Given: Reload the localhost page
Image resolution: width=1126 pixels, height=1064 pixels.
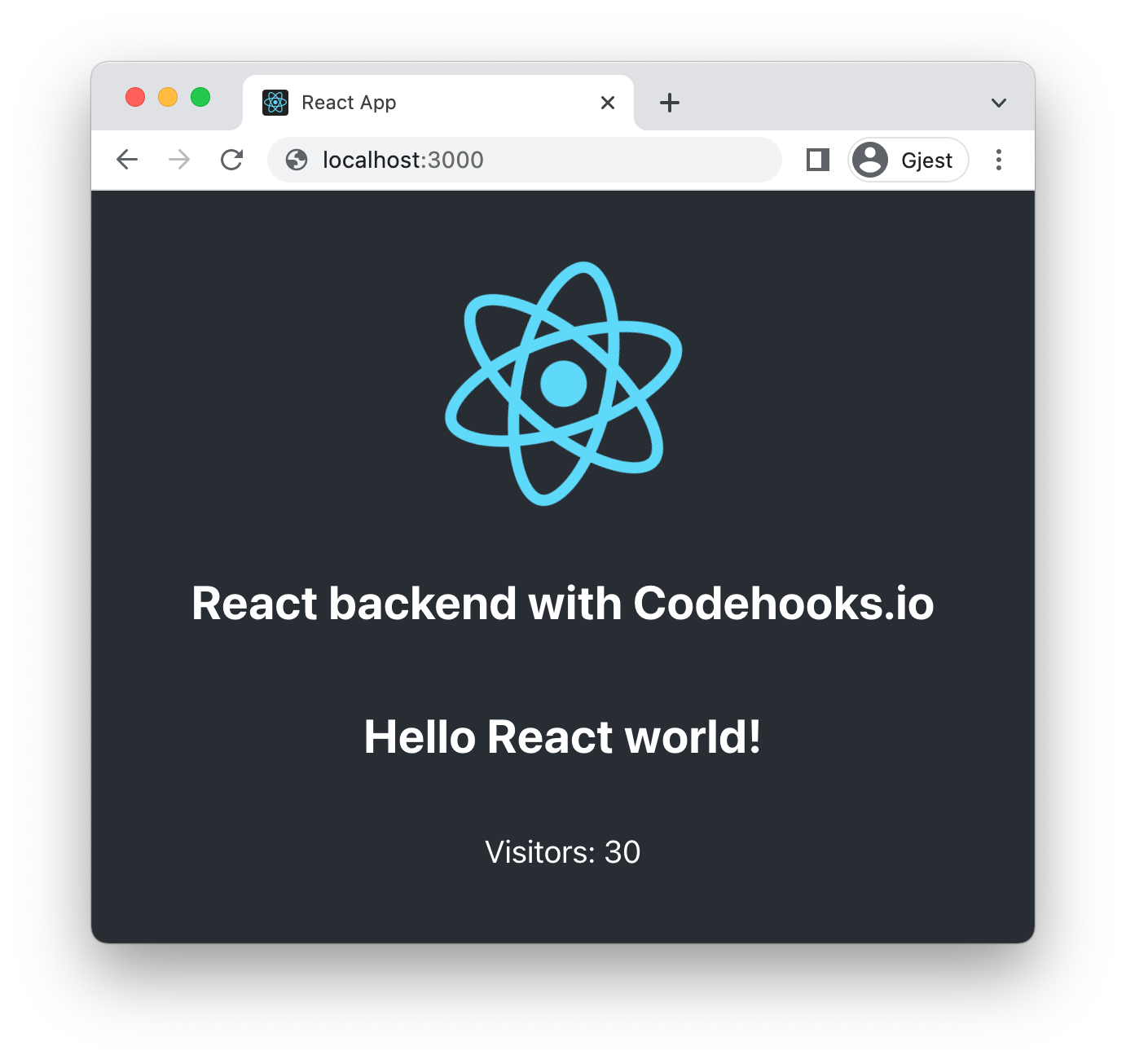Looking at the screenshot, I should pos(232,160).
